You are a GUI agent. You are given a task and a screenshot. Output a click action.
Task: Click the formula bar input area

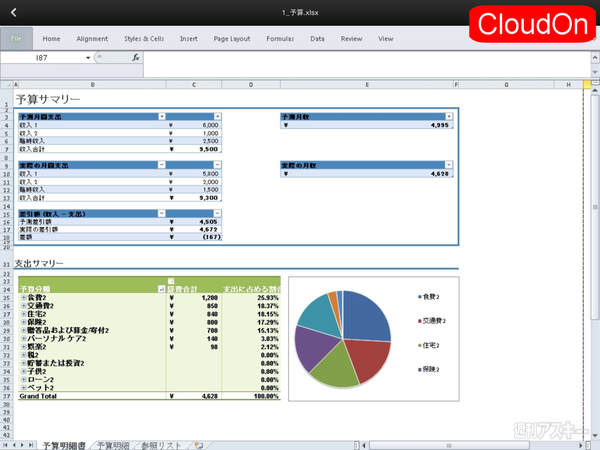(x=367, y=64)
